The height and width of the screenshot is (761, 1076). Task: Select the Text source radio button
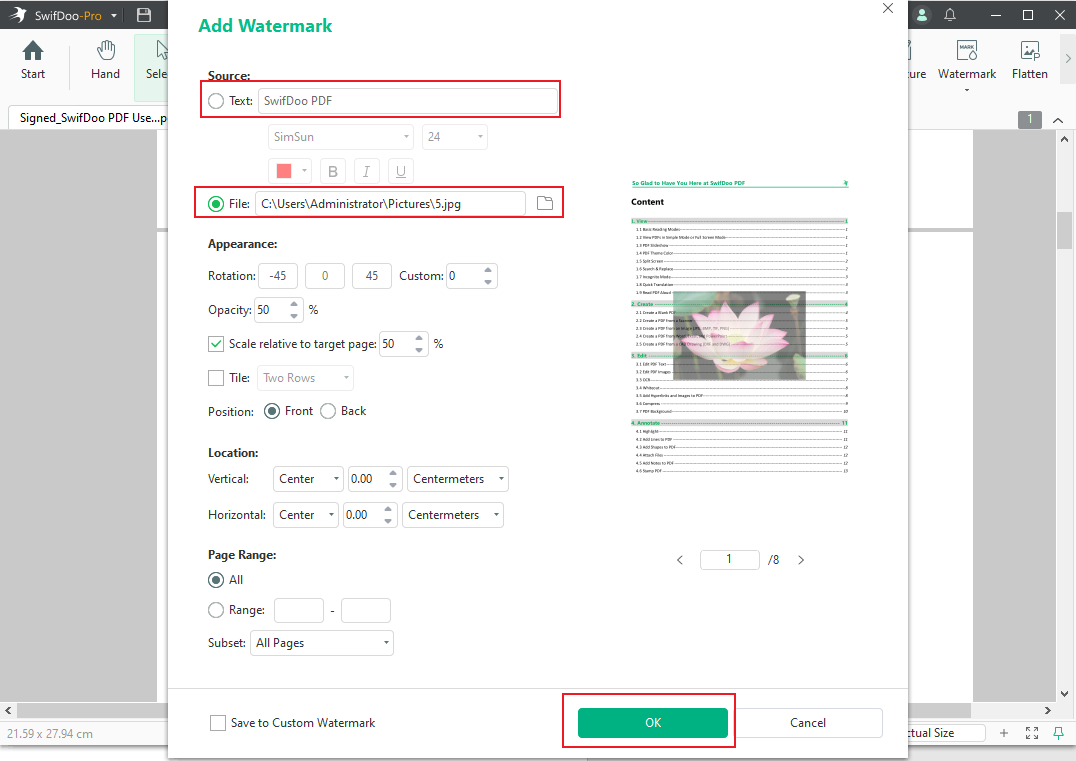pos(216,101)
